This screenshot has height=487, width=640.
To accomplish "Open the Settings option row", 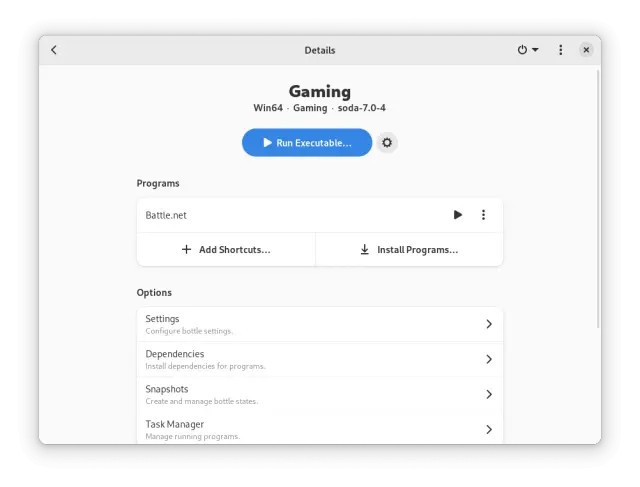I will coord(320,324).
